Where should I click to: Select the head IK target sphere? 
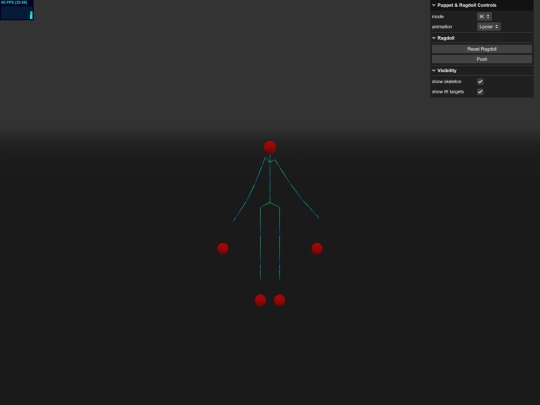(270, 147)
